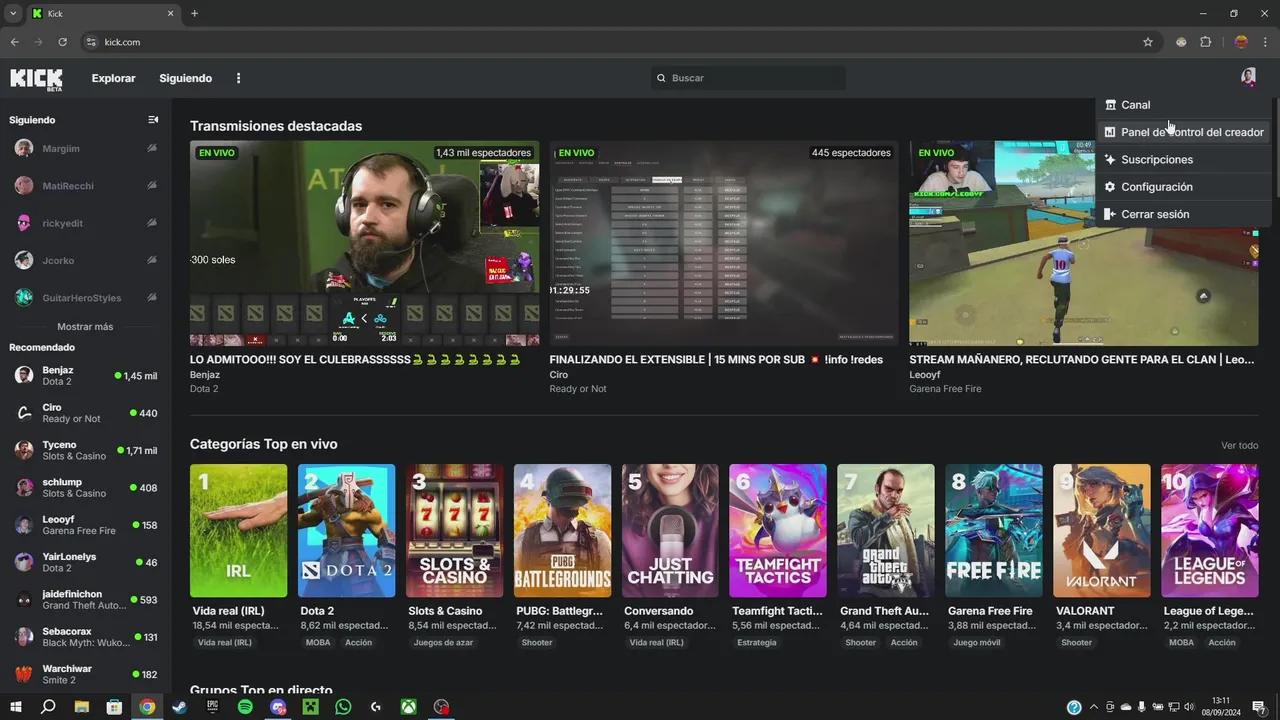
Task: Click the stream timestamp progress bar showing 2:03
Action: [388, 337]
